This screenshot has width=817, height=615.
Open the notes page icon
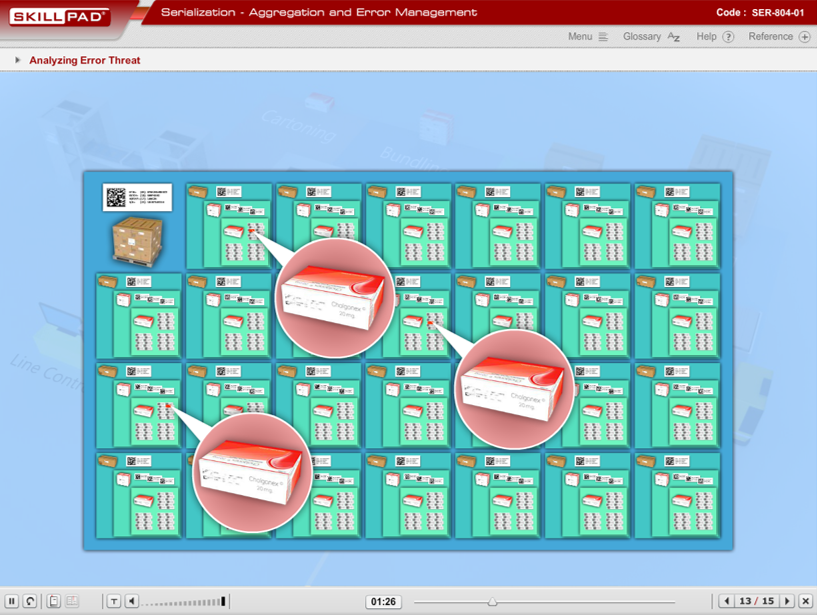pos(54,601)
